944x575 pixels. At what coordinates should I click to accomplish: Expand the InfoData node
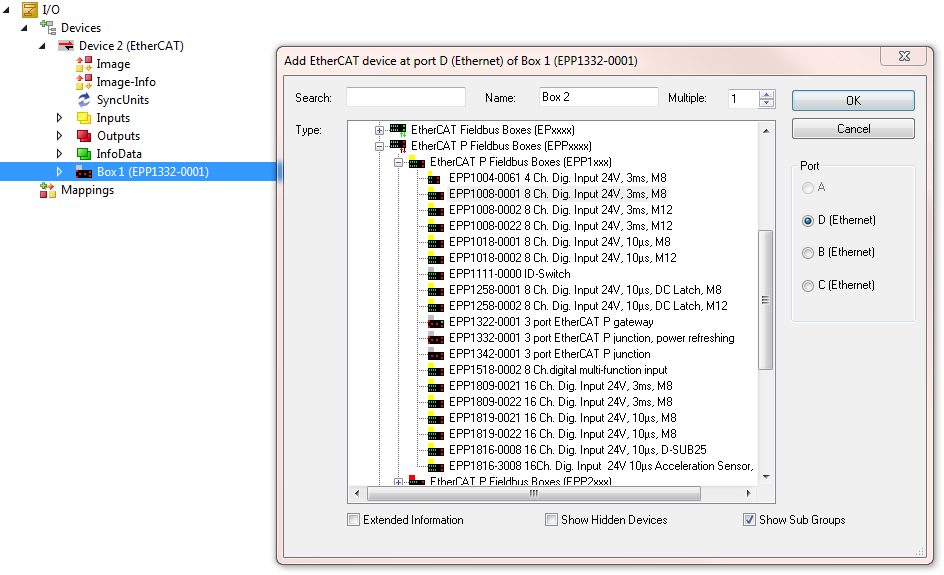(x=59, y=154)
